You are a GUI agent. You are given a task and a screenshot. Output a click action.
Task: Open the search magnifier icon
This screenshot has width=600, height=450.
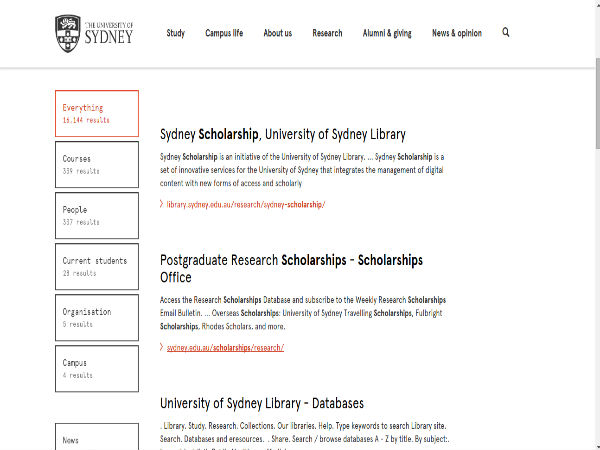tap(505, 33)
